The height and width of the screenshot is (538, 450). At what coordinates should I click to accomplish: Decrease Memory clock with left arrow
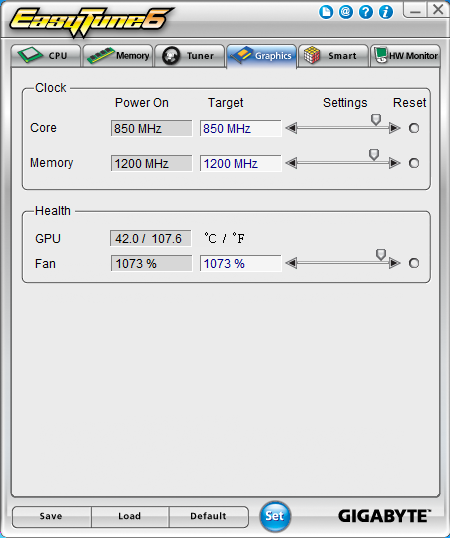[291, 163]
